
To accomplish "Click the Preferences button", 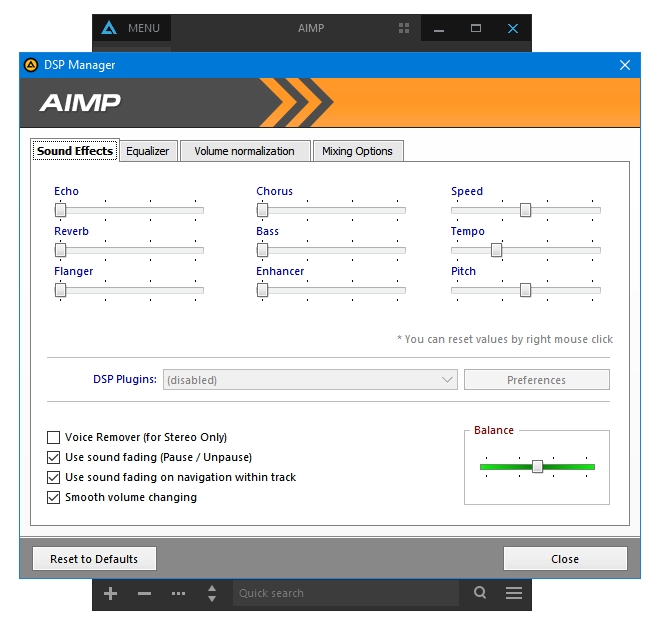I will (x=537, y=380).
